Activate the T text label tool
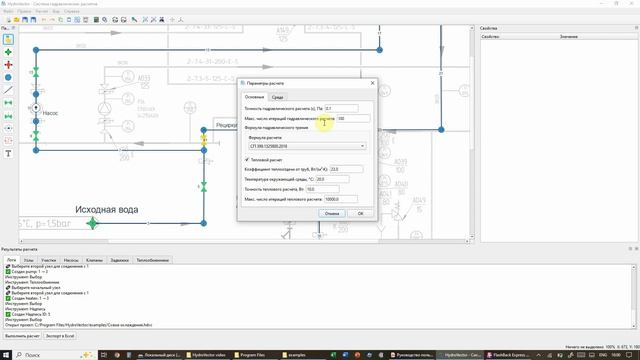 coord(8,153)
